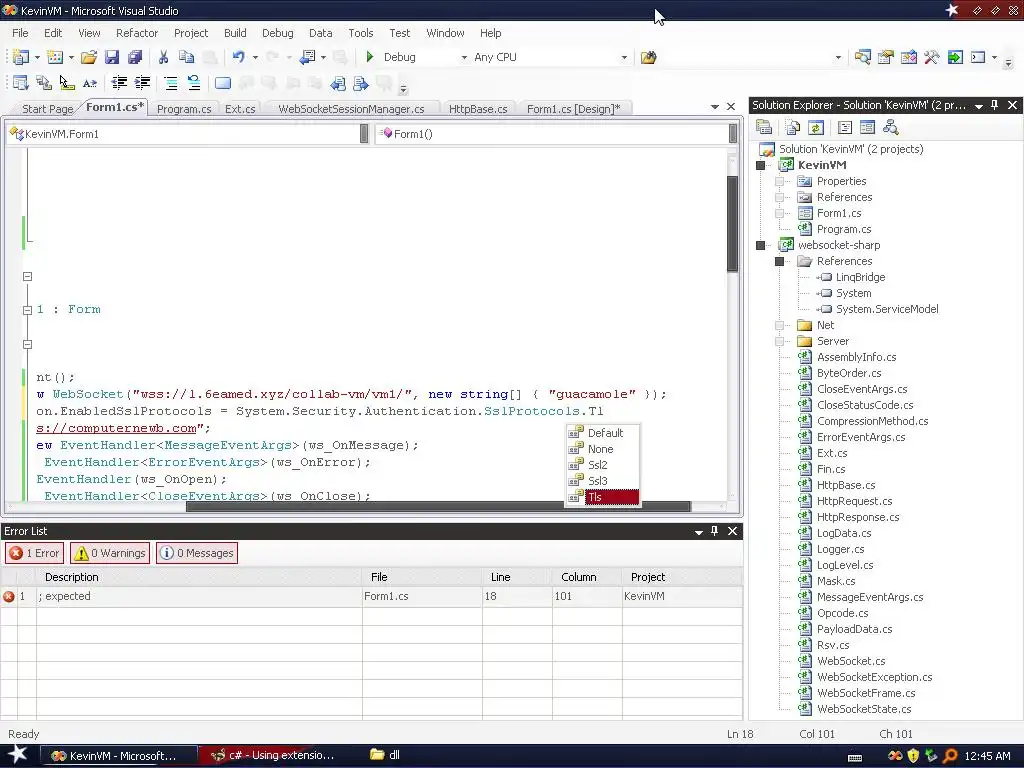Select the '; expected' error row
This screenshot has width=1024, height=768.
[x=371, y=596]
